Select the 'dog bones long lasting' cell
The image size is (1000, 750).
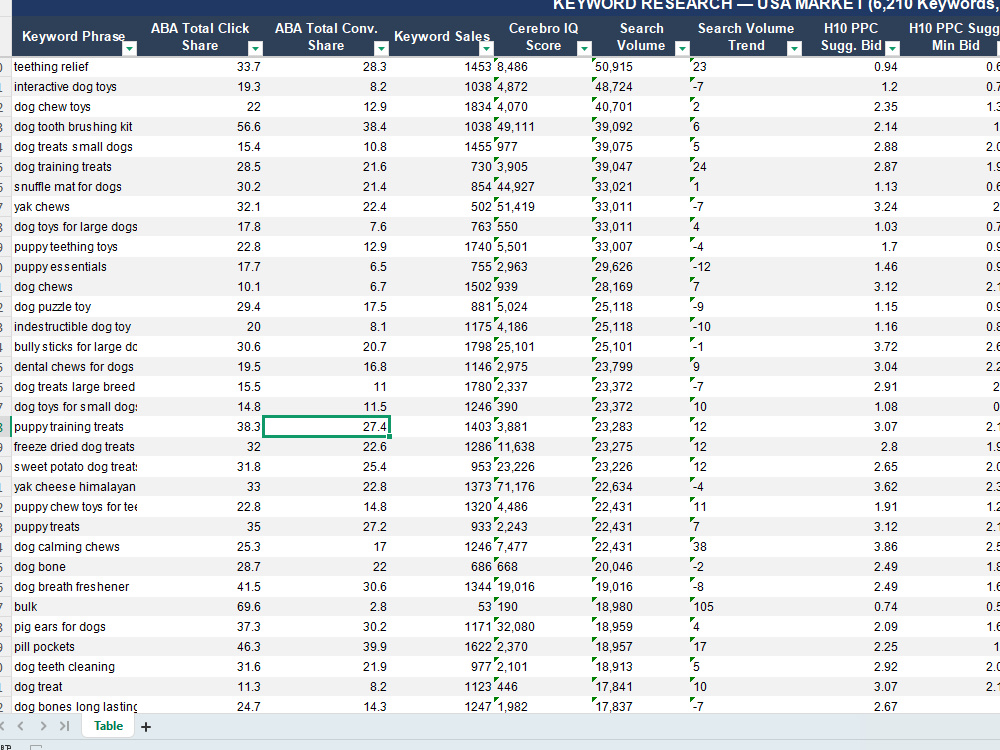click(x=74, y=707)
